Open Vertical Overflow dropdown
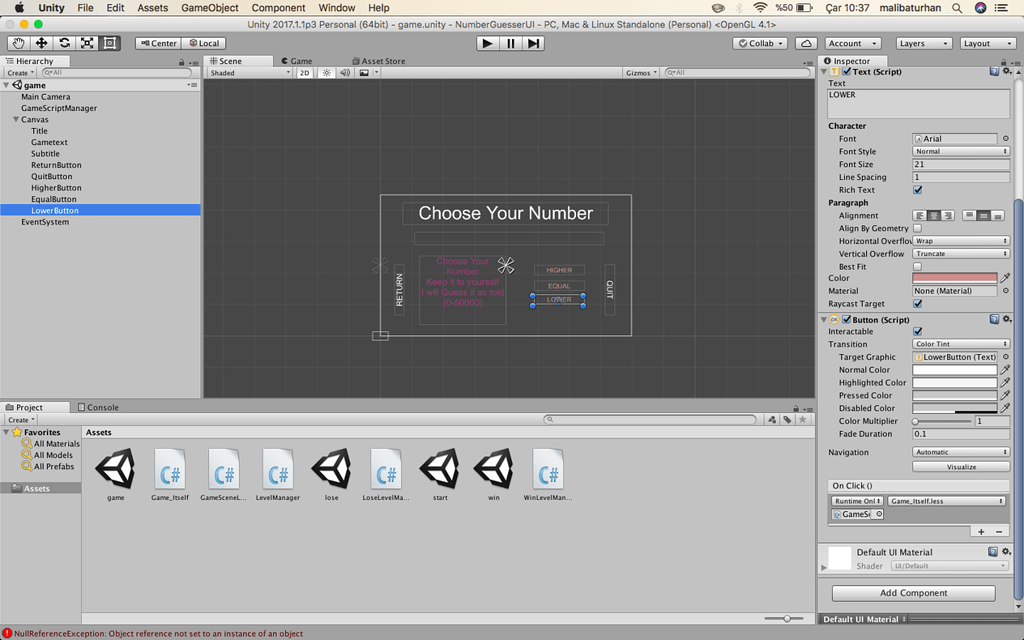1024x640 pixels. [x=961, y=254]
